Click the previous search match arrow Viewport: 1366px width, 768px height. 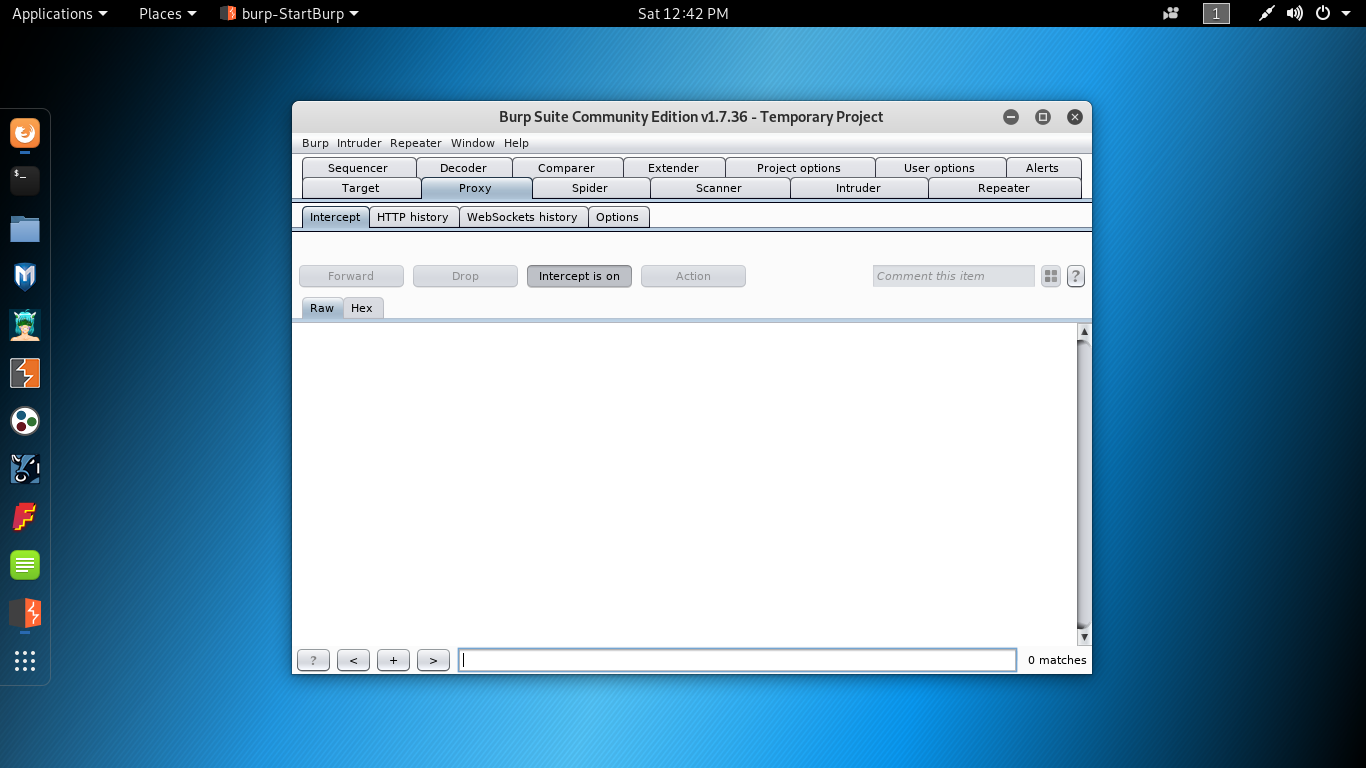pos(353,660)
